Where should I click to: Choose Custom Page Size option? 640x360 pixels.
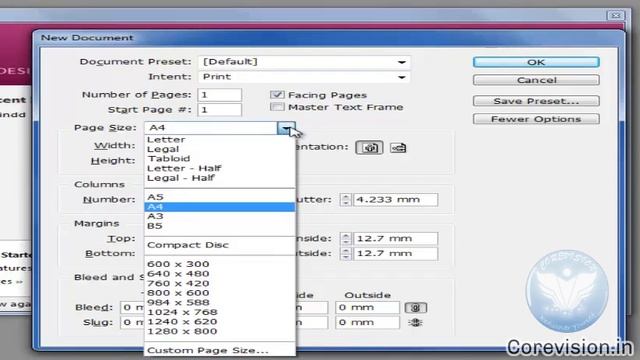pos(220,350)
